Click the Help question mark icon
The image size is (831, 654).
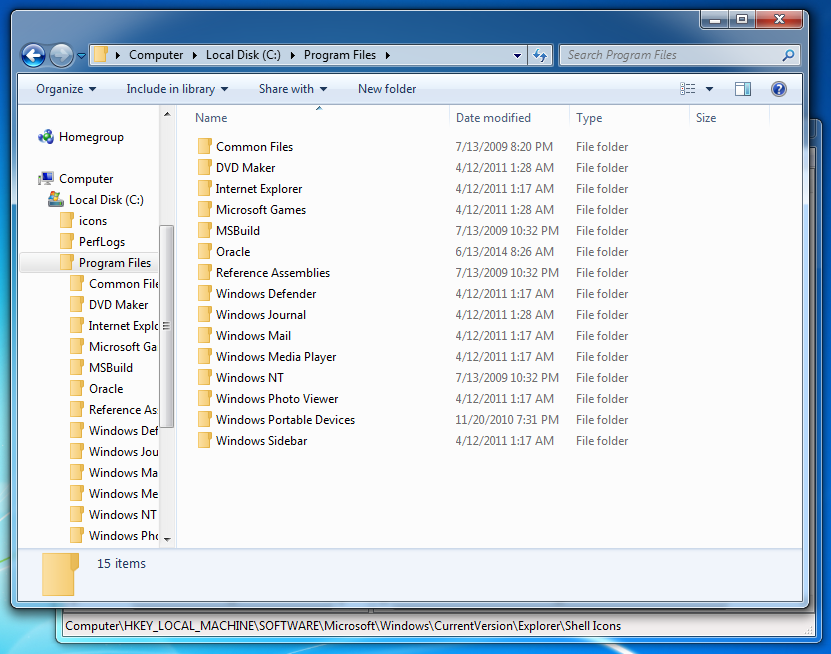778,89
